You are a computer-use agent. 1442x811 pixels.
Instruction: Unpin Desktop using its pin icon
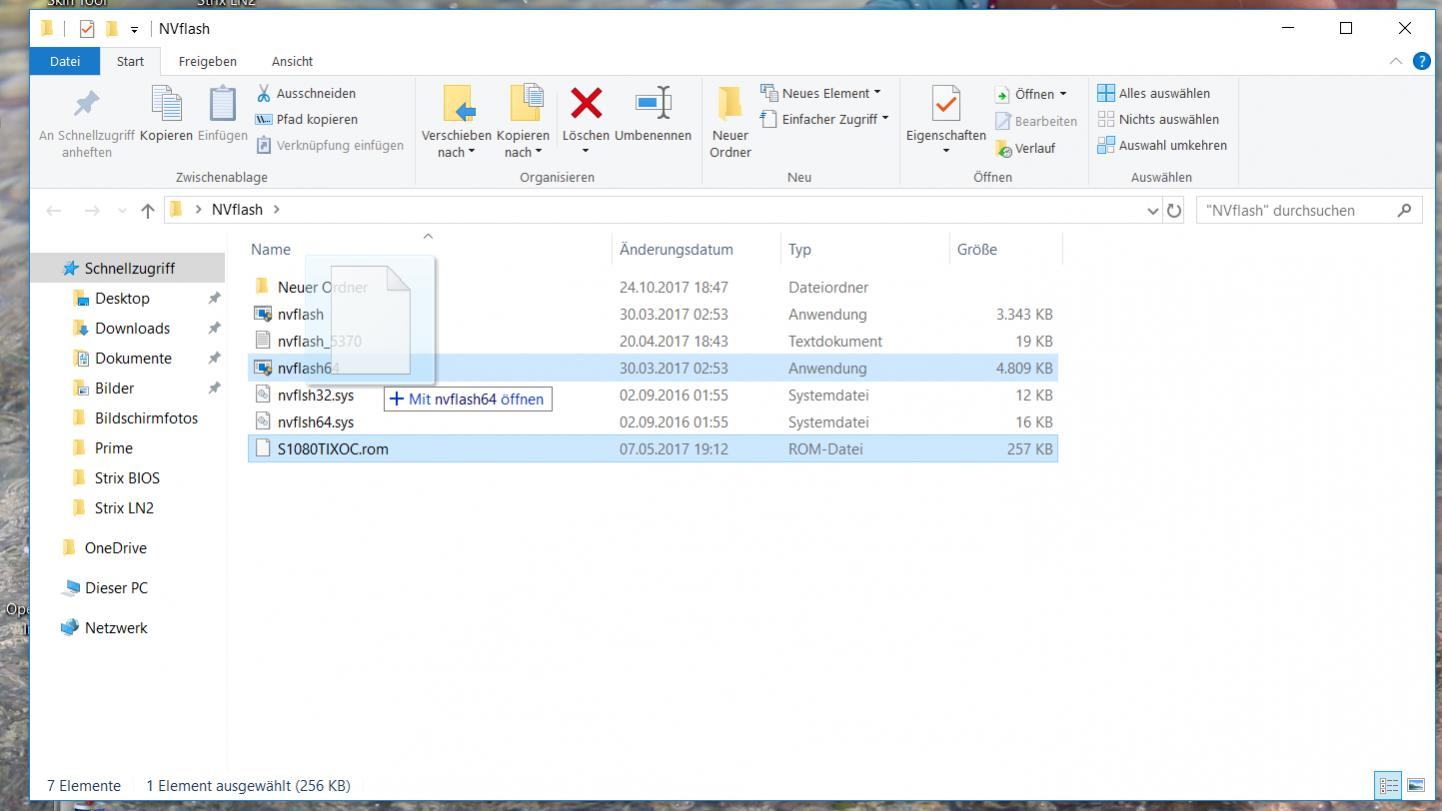(x=213, y=298)
